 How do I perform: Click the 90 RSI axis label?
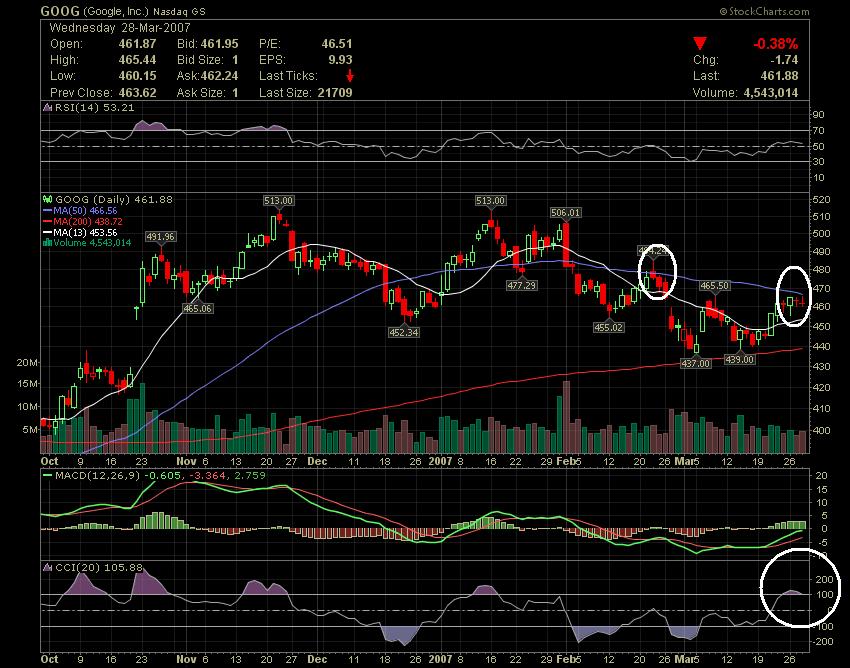click(x=819, y=114)
